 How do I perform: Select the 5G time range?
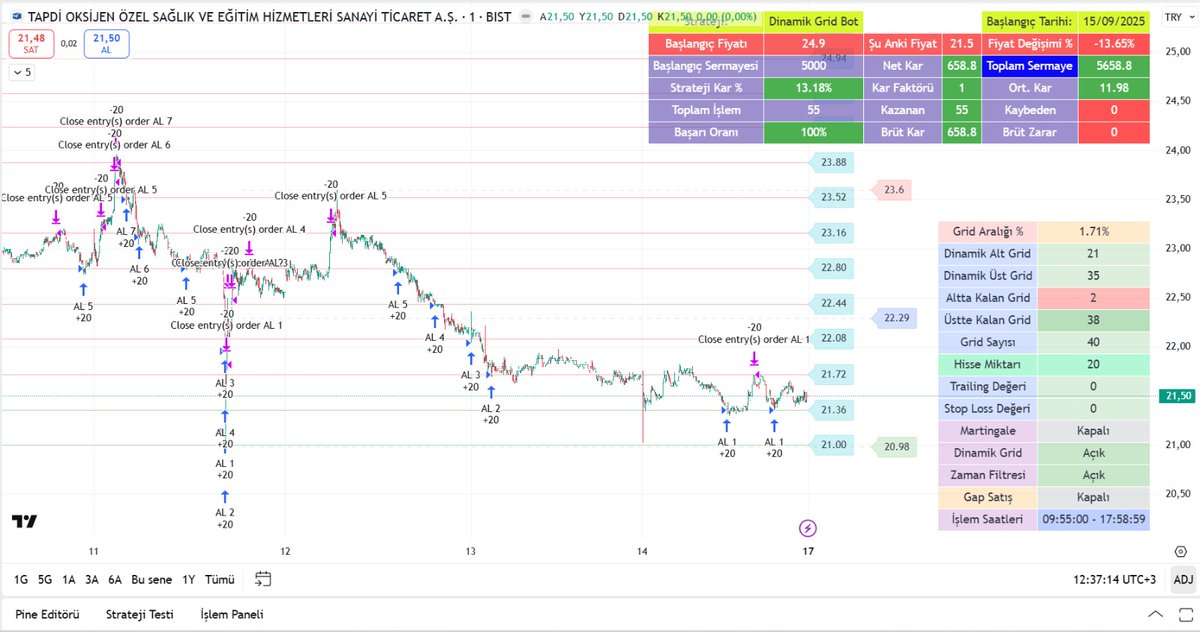[x=45, y=579]
